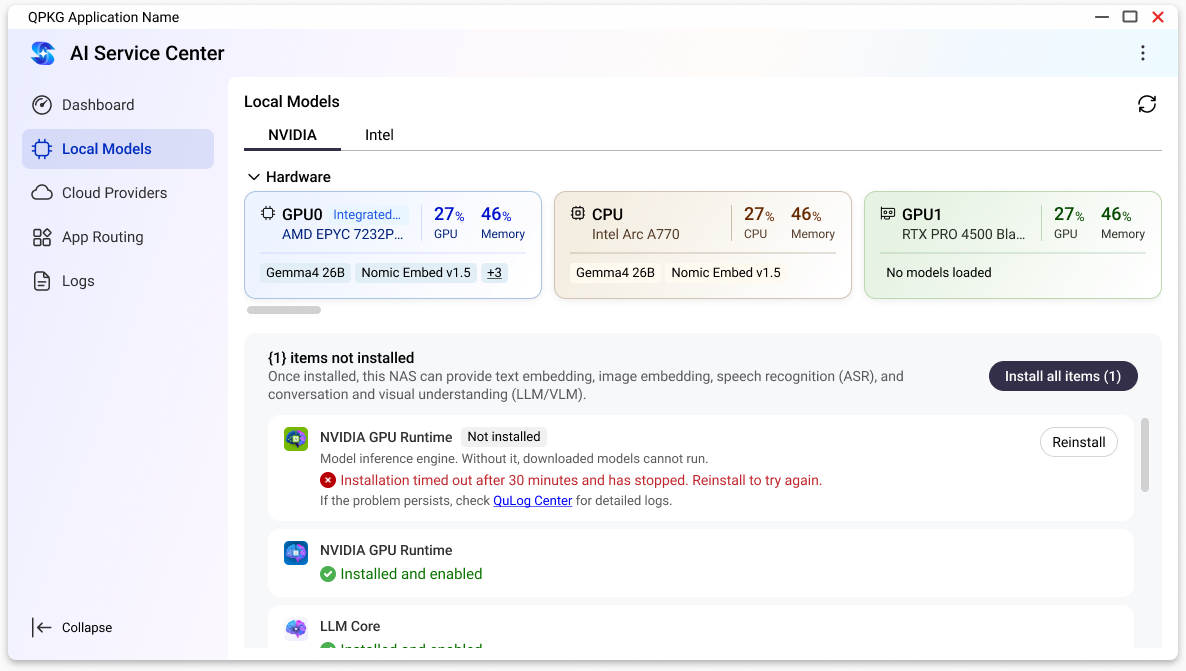Click the {1} items not installed heading
The image size is (1186, 671).
click(341, 358)
